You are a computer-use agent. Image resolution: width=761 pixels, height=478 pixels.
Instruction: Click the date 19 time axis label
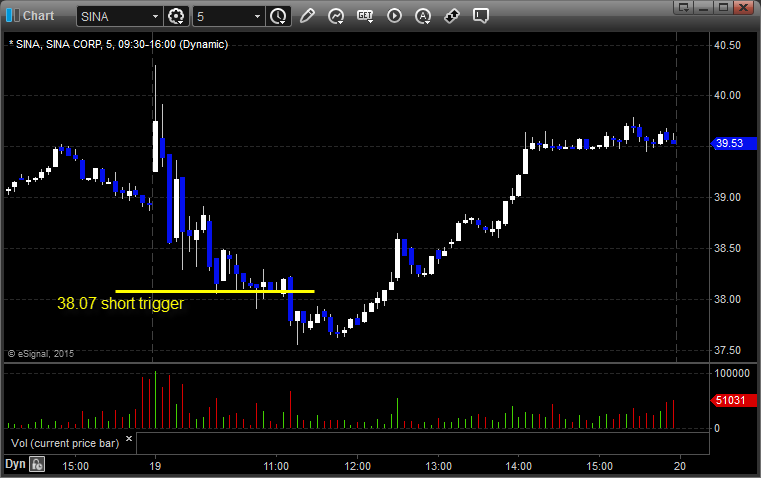tap(155, 466)
